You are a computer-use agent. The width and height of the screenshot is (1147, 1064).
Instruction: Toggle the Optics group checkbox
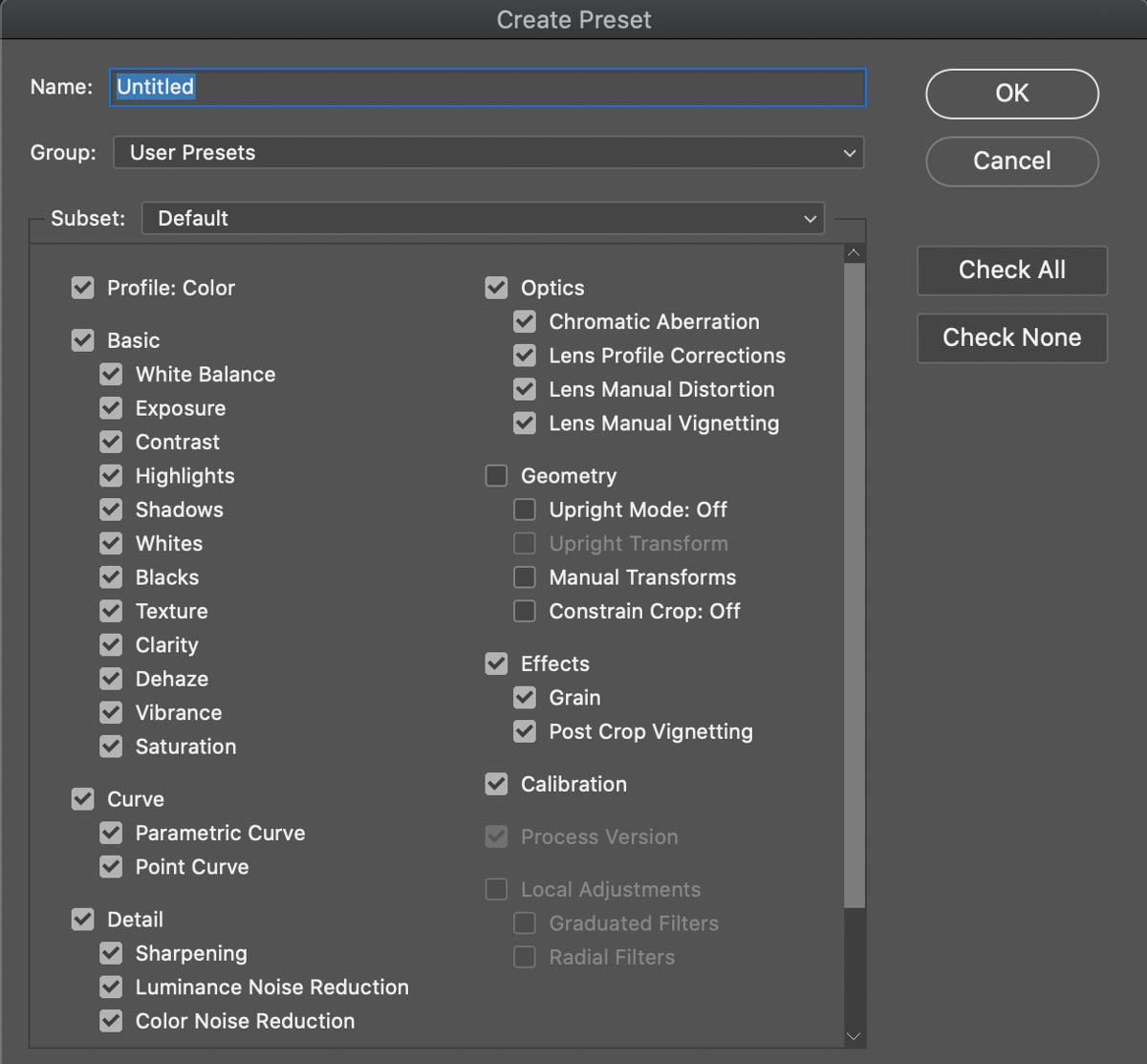coord(496,288)
